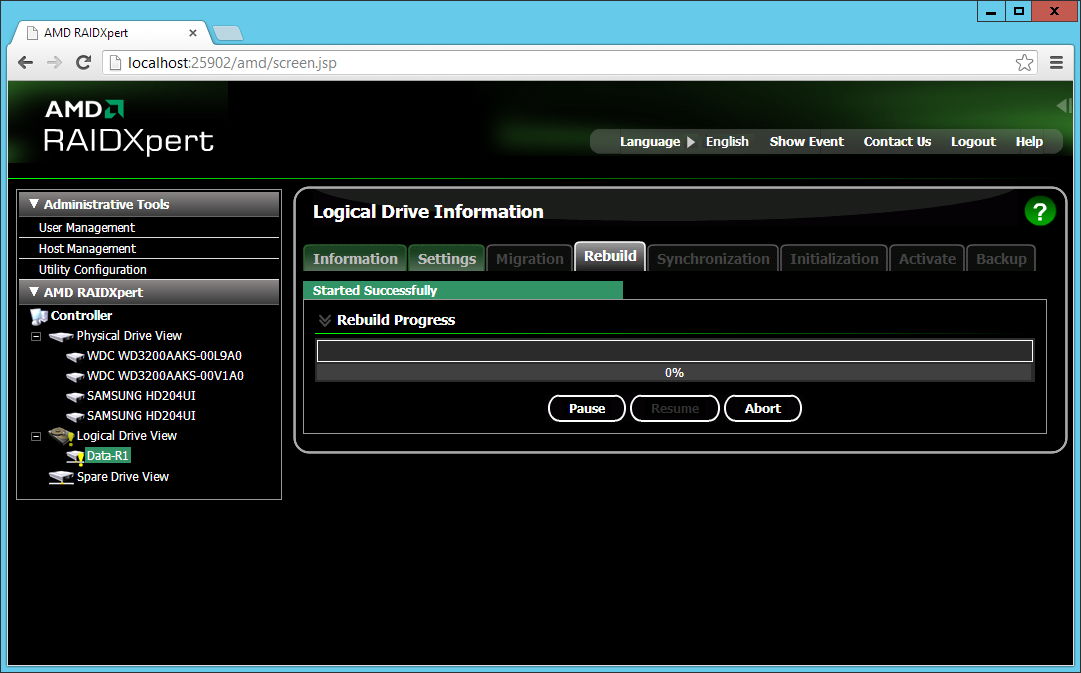Collapse the Logical Drive View tree node
The height and width of the screenshot is (673, 1081).
click(36, 436)
